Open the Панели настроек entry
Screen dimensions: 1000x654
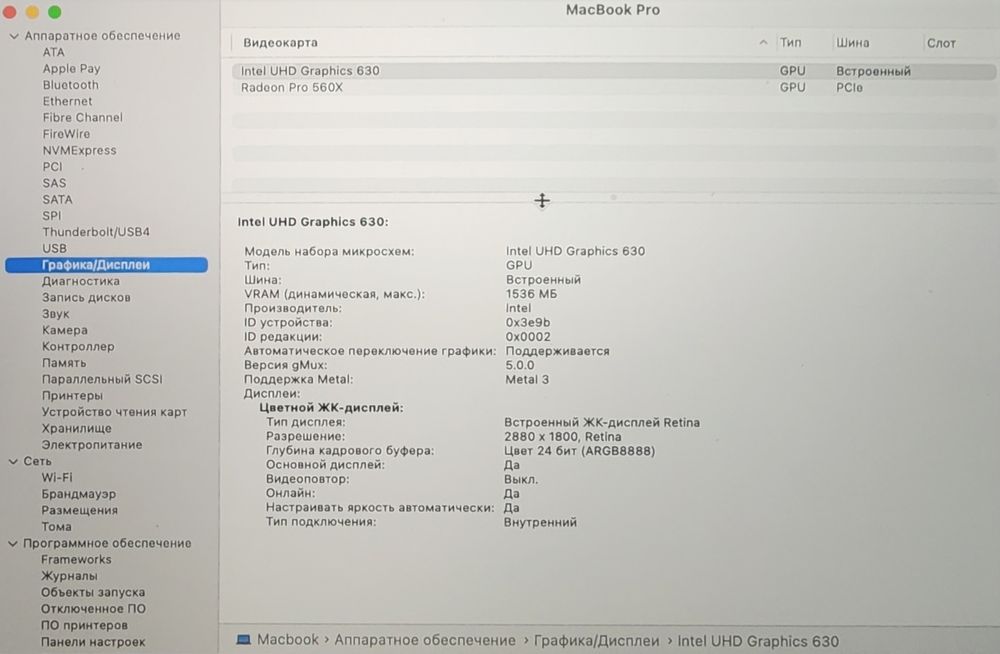pos(93,642)
